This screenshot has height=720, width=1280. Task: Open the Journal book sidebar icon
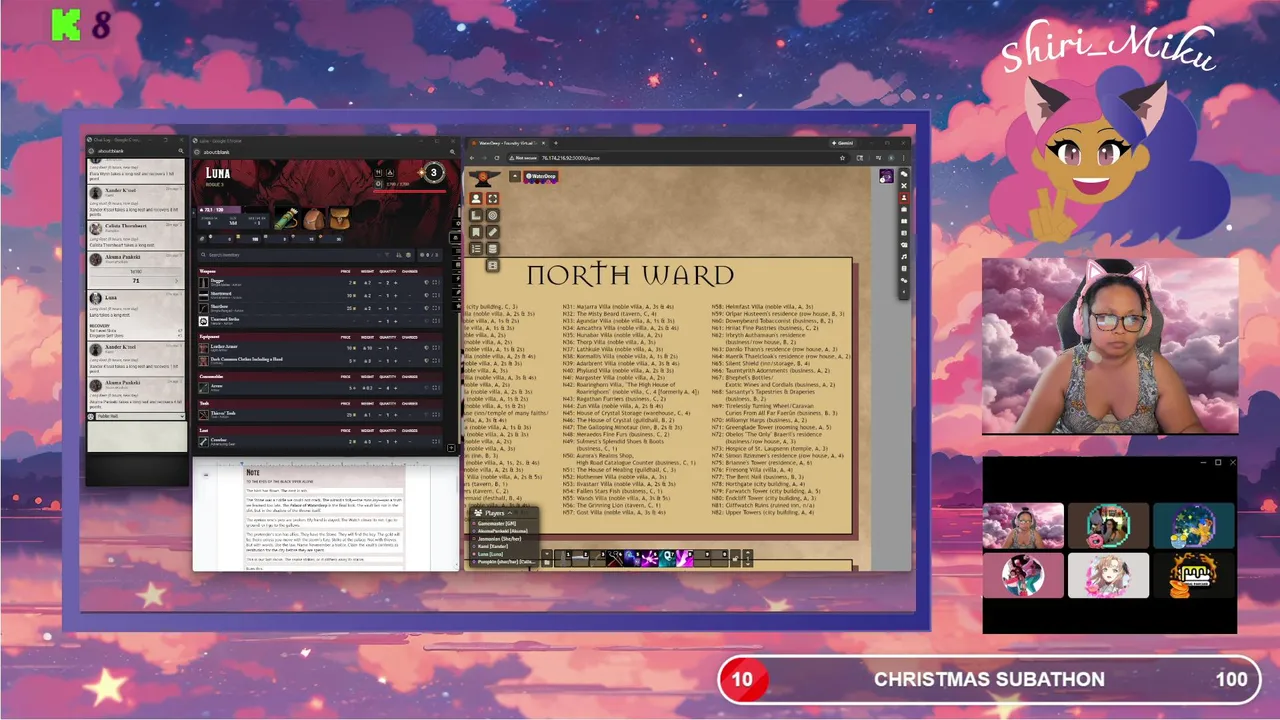[903, 221]
